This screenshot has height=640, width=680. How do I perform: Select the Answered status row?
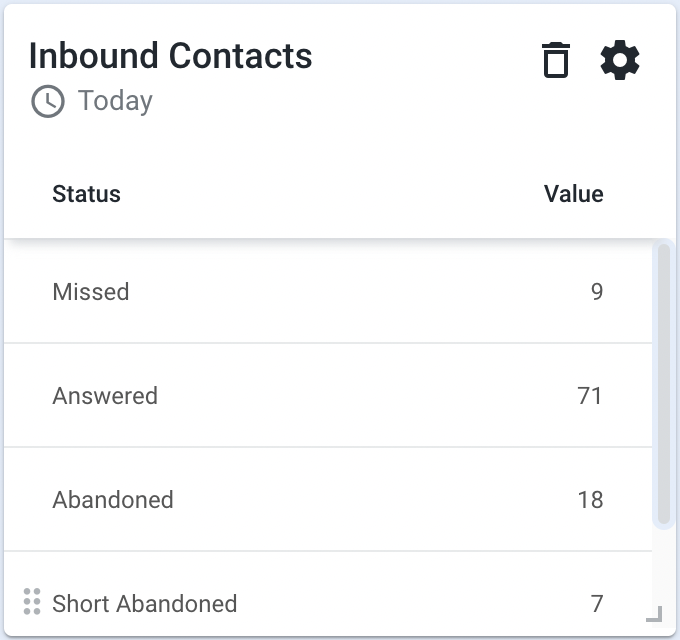tap(328, 395)
